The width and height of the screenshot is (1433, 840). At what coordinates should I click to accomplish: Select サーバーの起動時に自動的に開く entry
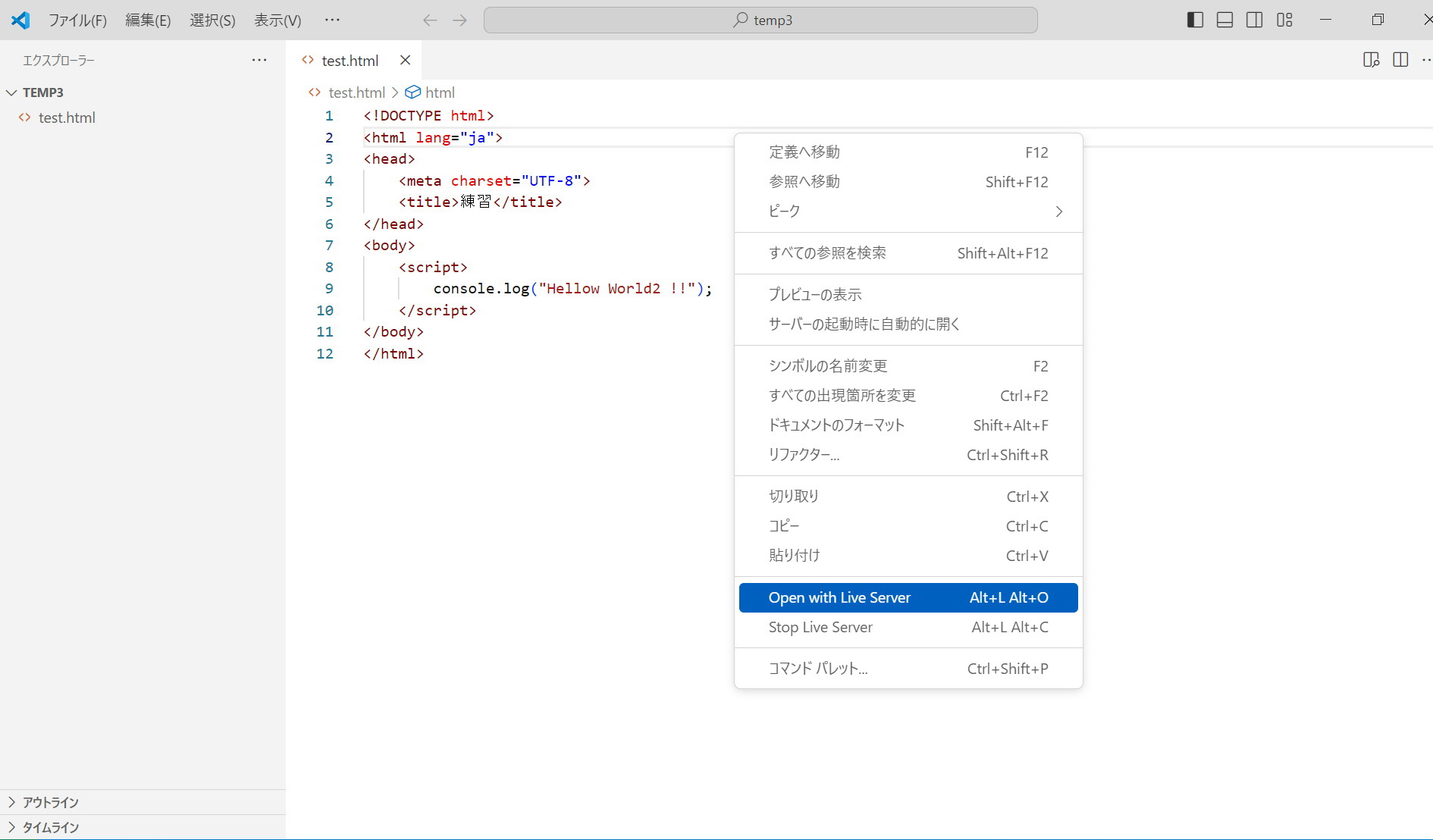click(908, 324)
